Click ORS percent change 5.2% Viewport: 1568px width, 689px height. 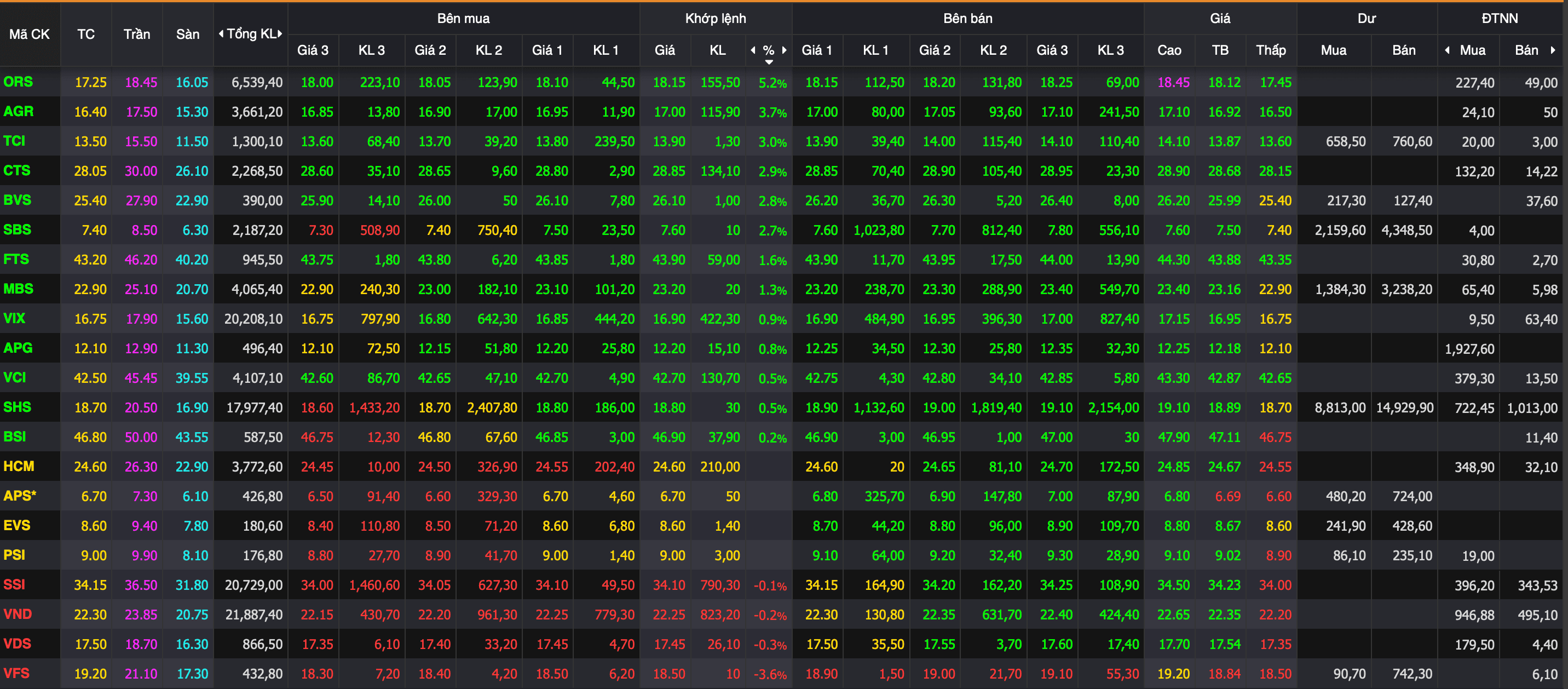click(x=773, y=82)
